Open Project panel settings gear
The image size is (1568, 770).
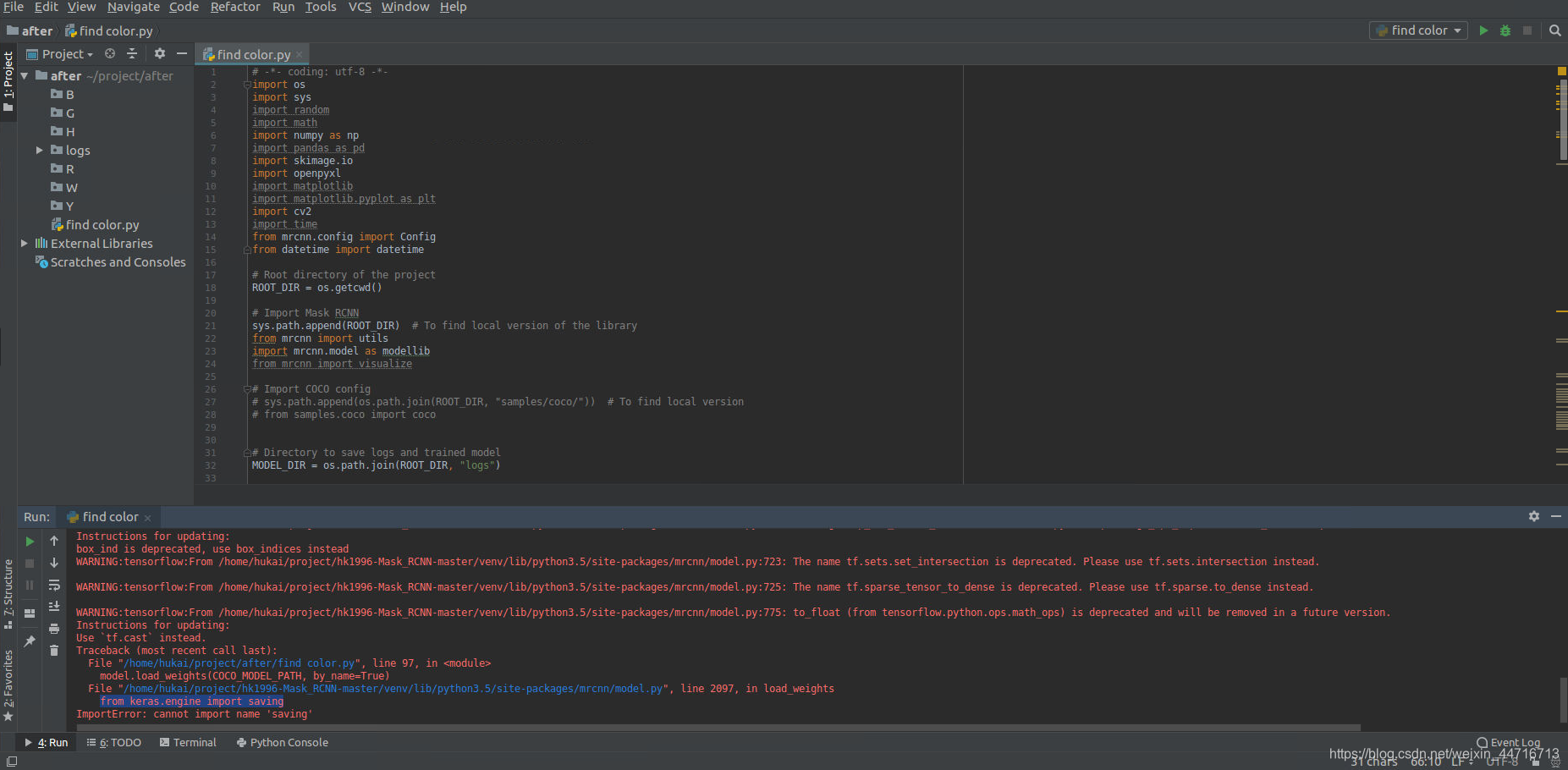point(159,53)
